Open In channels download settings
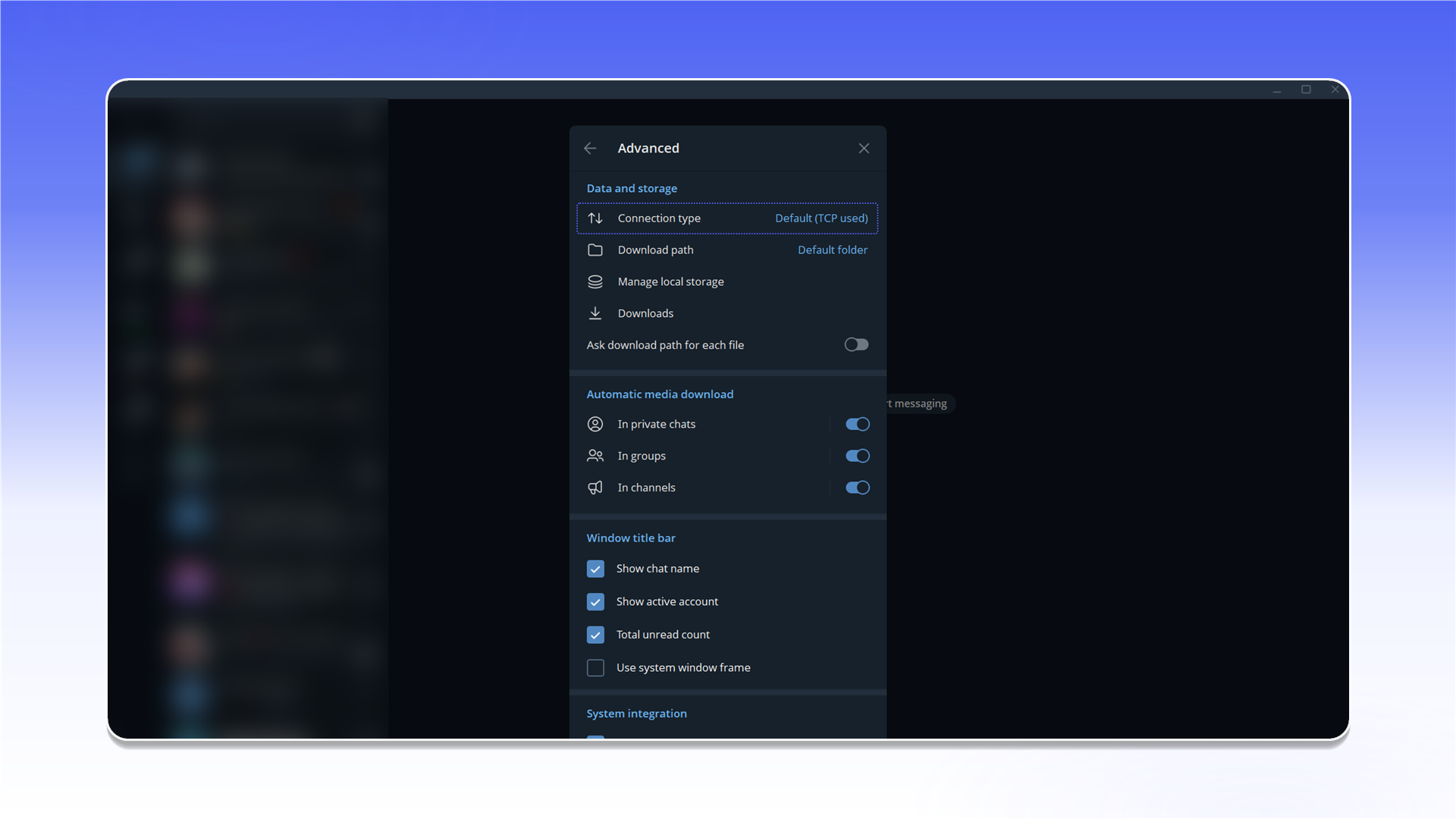 699,488
